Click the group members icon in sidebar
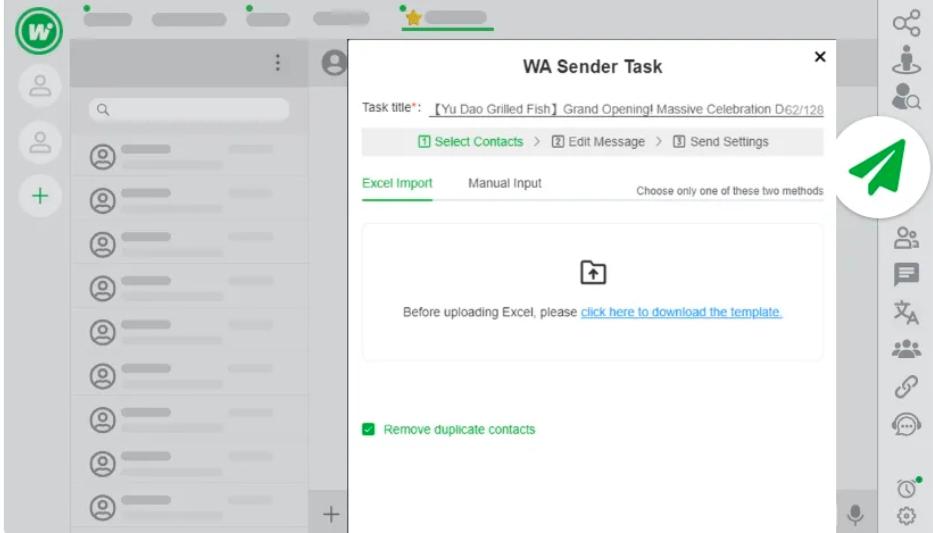The height and width of the screenshot is (533, 933). point(906,350)
